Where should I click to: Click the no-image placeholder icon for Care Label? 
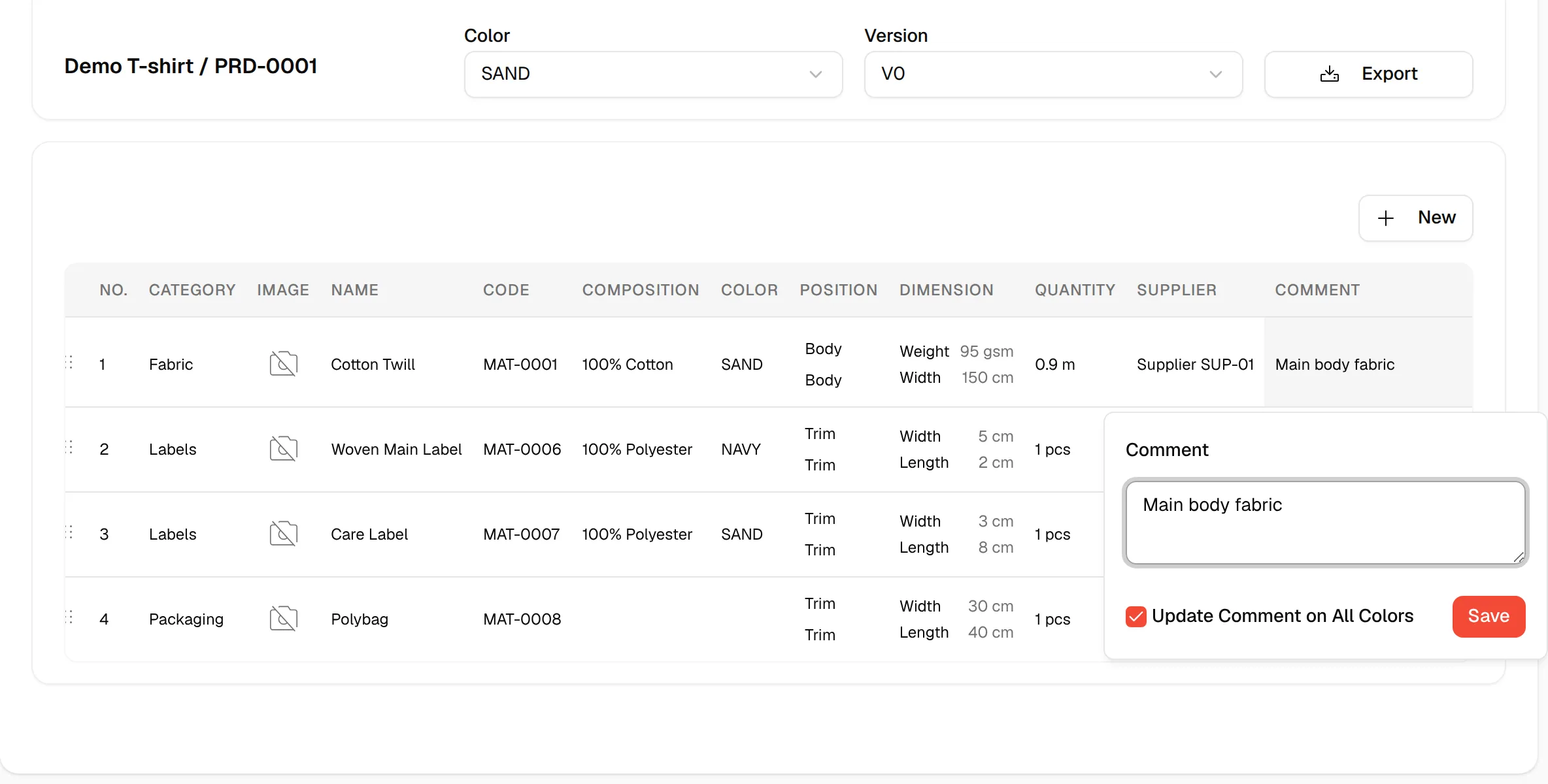(x=284, y=534)
